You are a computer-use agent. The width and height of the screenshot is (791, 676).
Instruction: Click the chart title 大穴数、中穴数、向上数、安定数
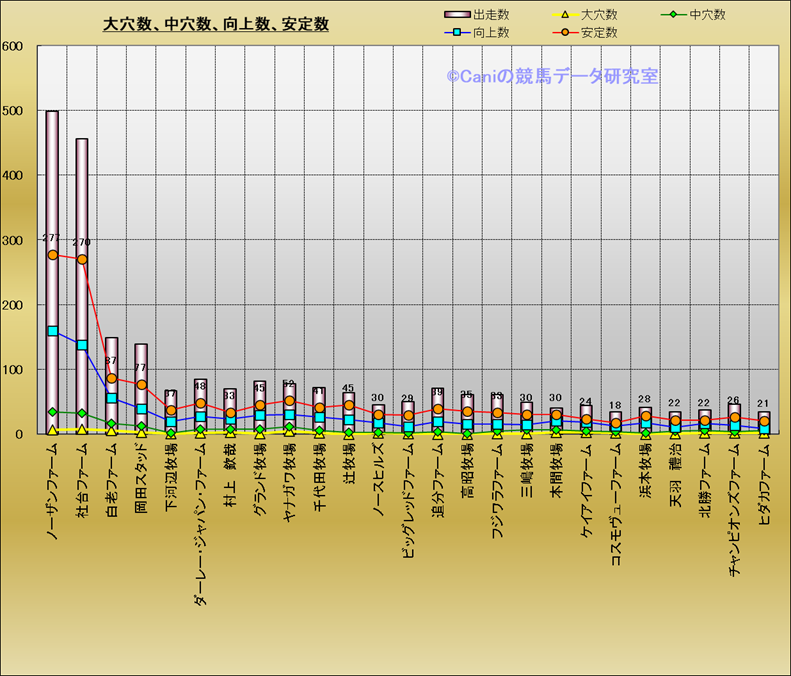tap(216, 24)
